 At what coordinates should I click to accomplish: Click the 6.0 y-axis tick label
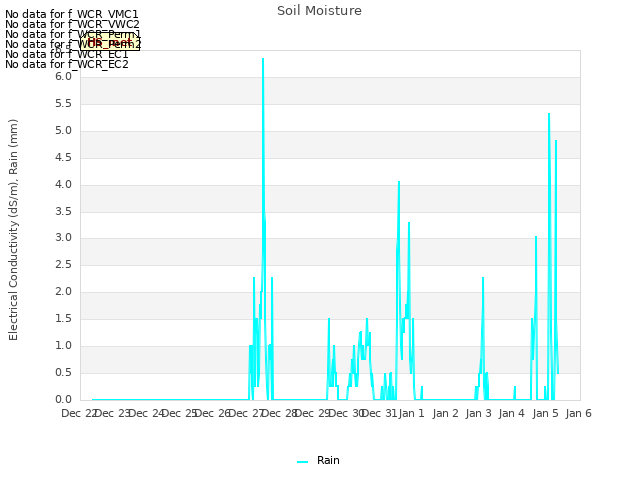tap(63, 77)
